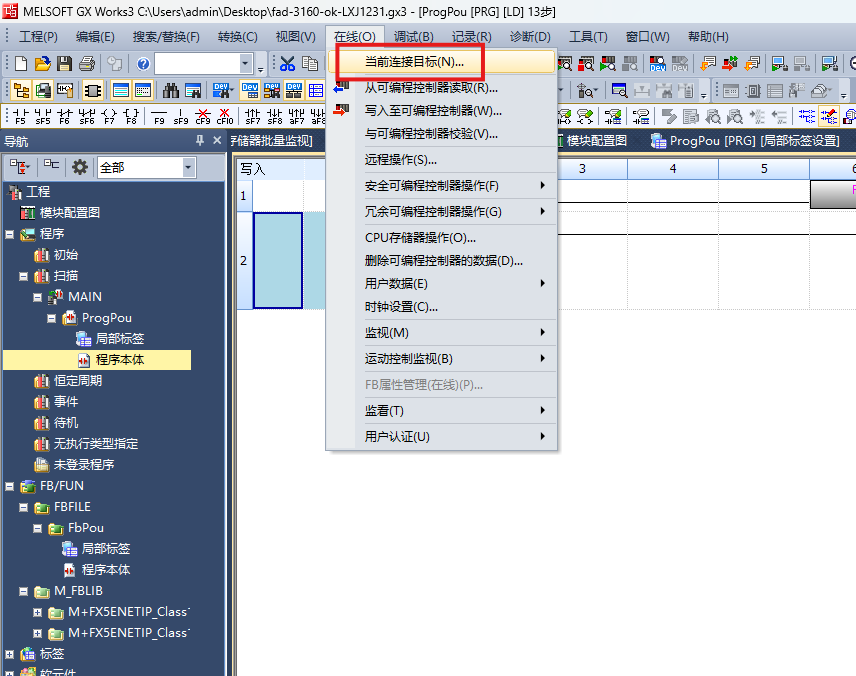Viewport: 856px width, 676px height.
Task: Insert falling pulse contact sF8 icon
Action: (x=275, y=116)
